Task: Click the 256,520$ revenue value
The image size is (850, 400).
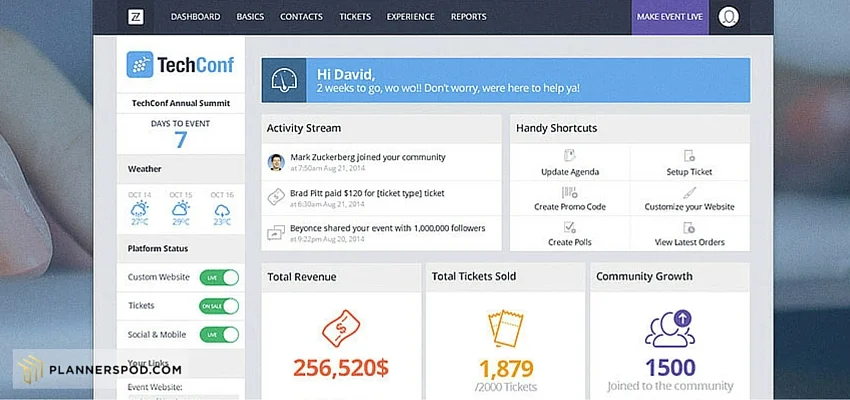Action: (341, 368)
